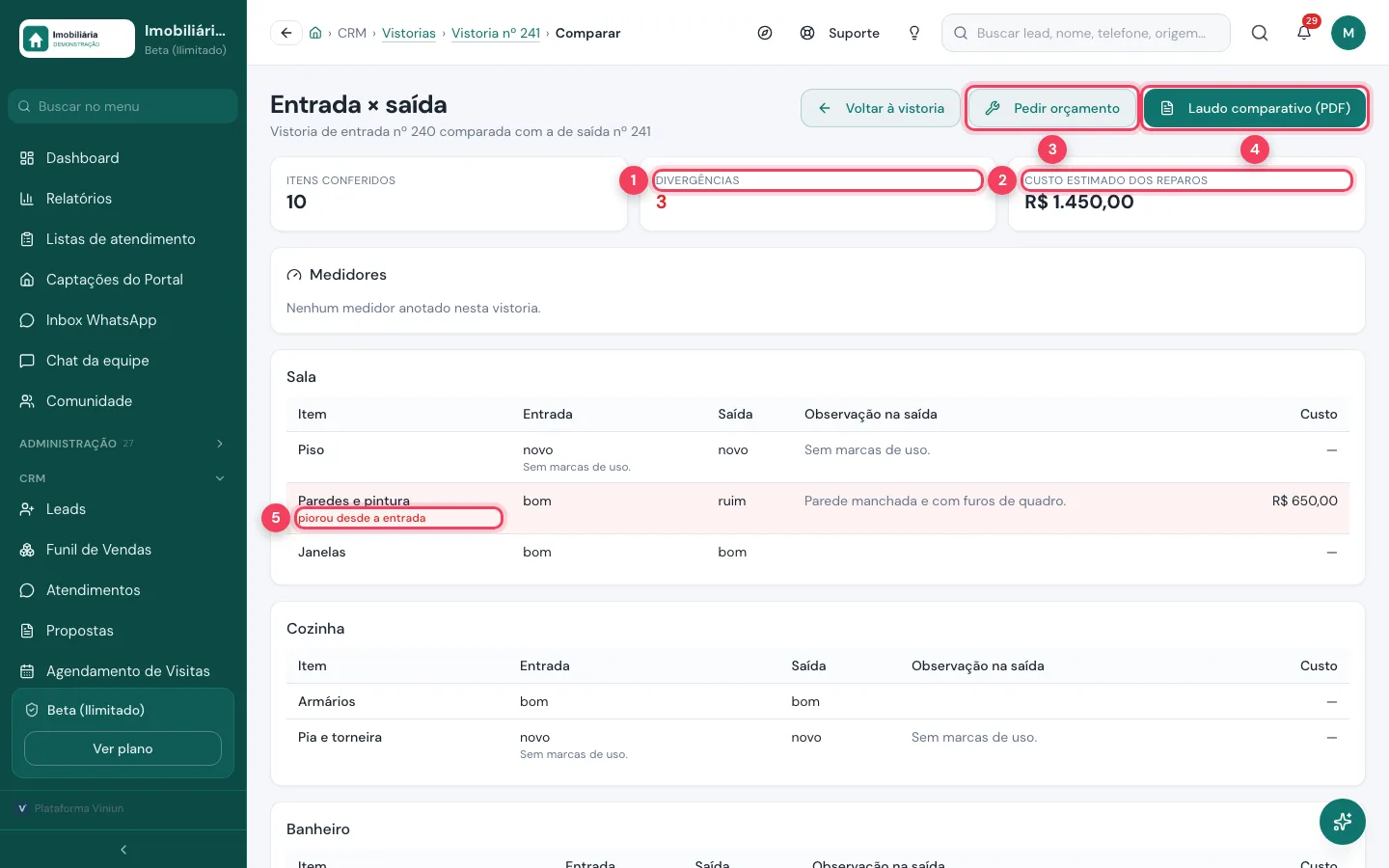The height and width of the screenshot is (868, 1389).
Task: Focus the Buscar no menu field
Action: point(123,106)
